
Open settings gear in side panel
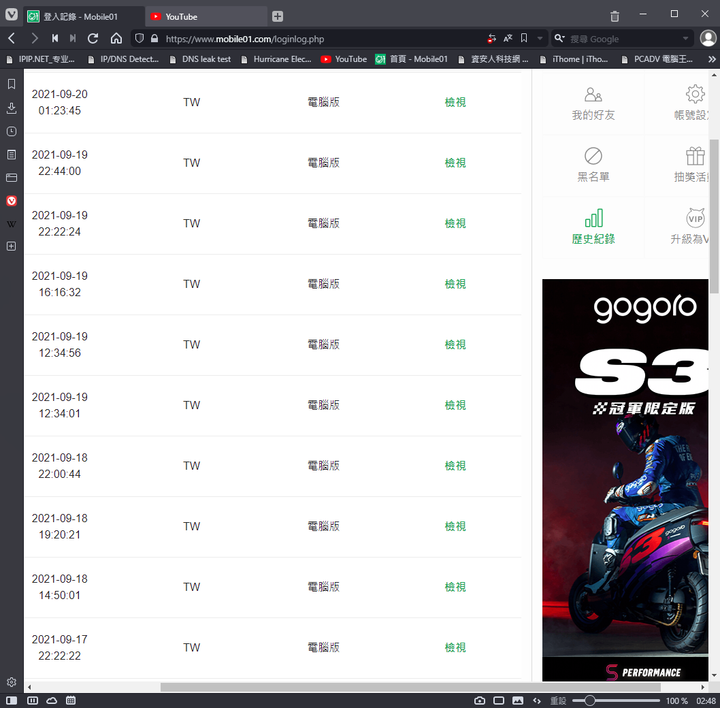(x=11, y=682)
